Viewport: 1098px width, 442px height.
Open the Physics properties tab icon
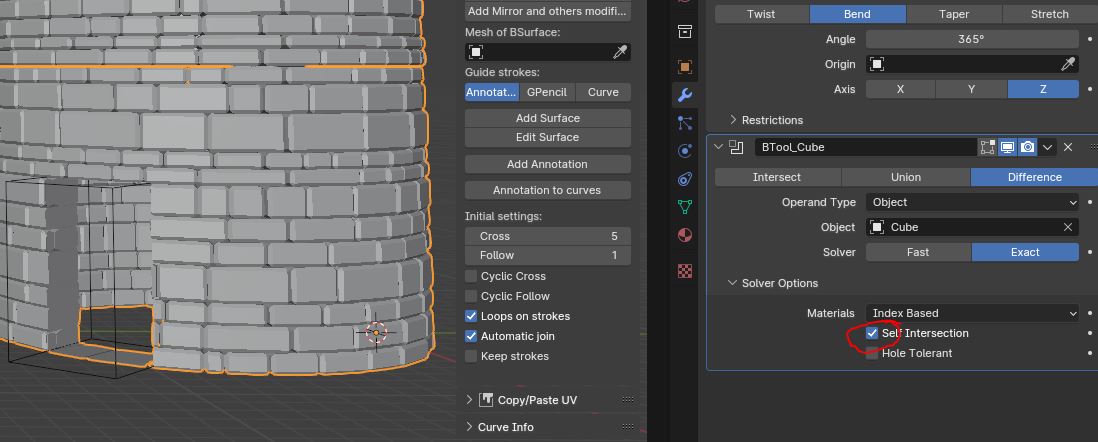(x=685, y=151)
